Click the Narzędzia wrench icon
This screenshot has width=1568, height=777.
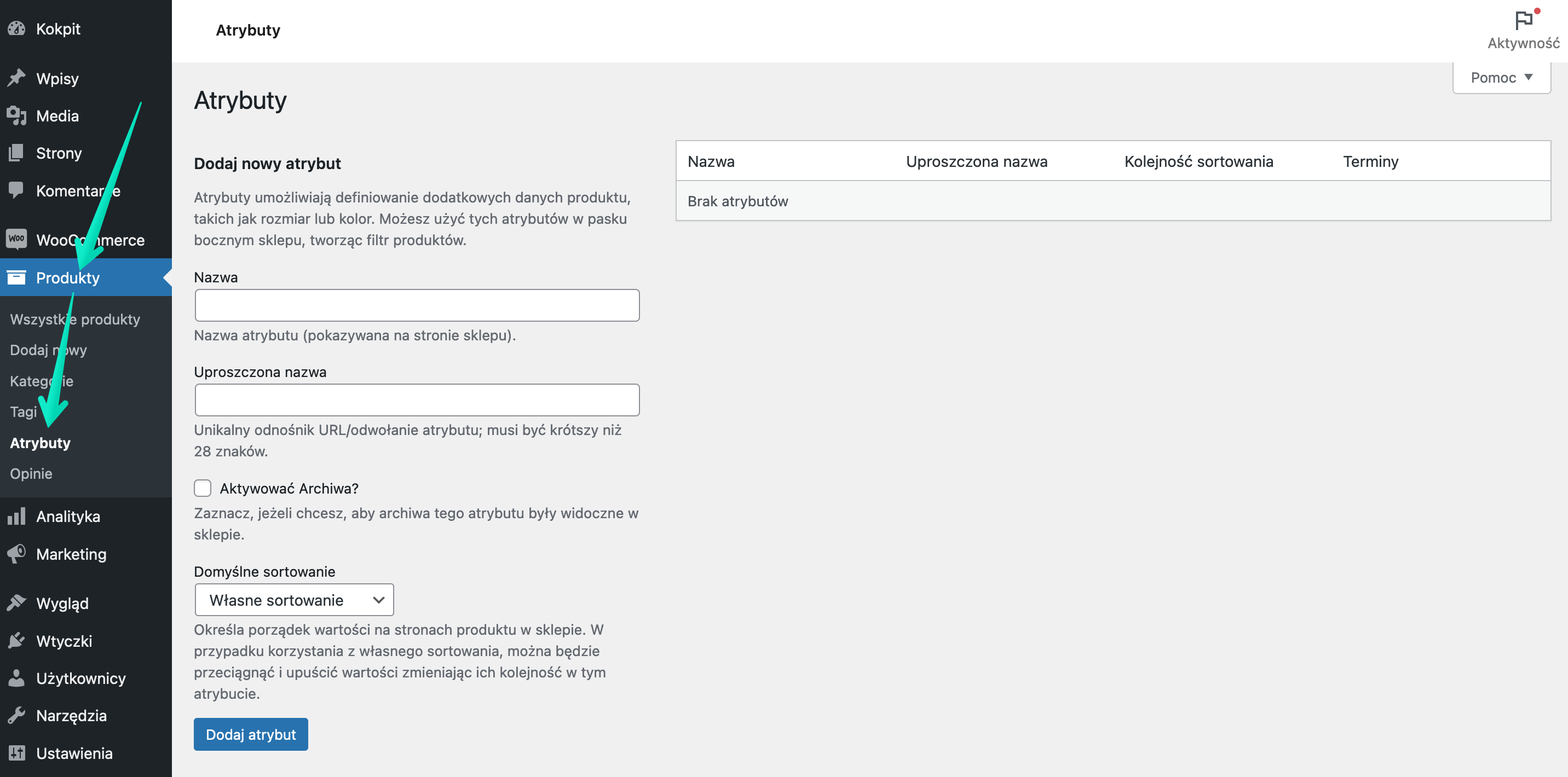(x=16, y=716)
